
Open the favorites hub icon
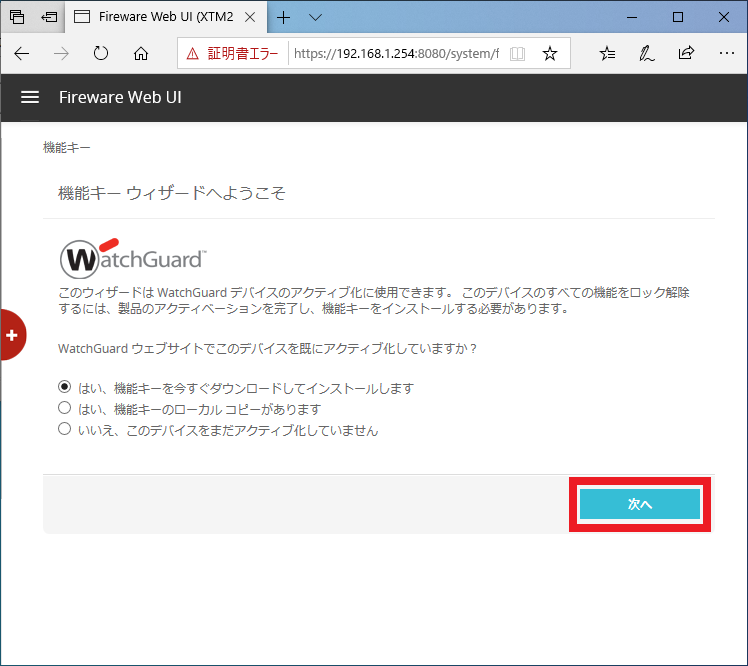tap(607, 53)
